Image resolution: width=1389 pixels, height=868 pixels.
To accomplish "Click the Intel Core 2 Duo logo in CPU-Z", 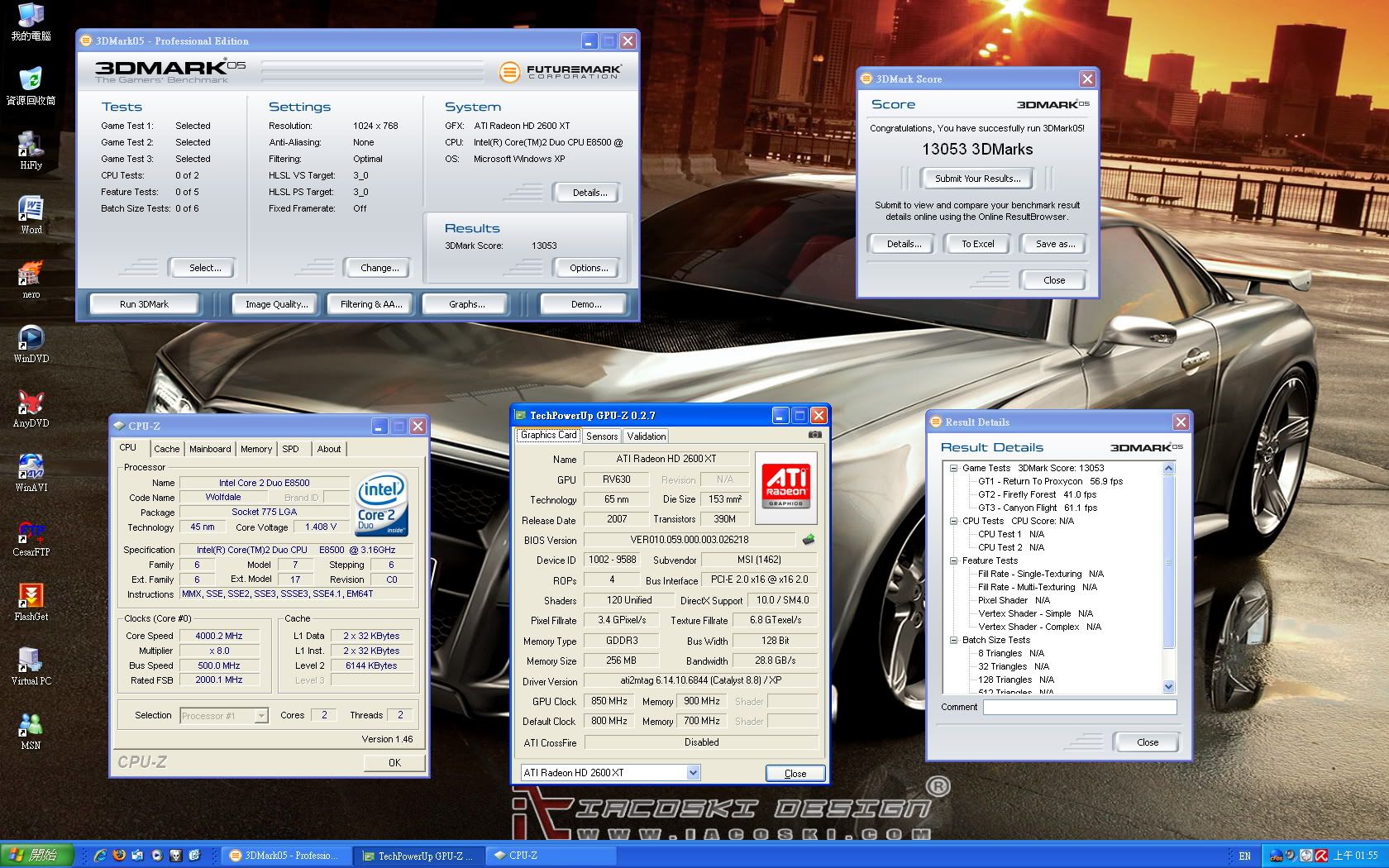I will [x=381, y=504].
